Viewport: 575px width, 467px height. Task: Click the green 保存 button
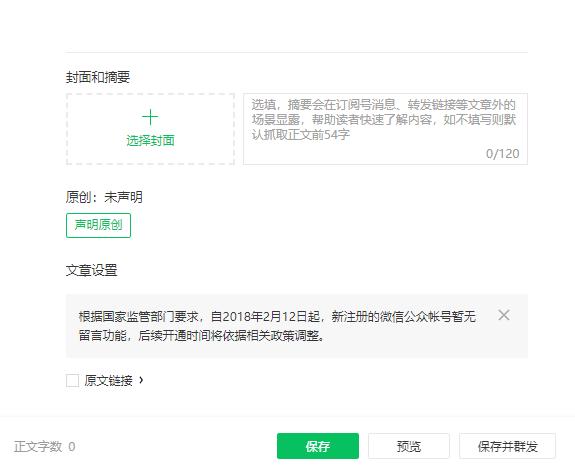[318, 446]
